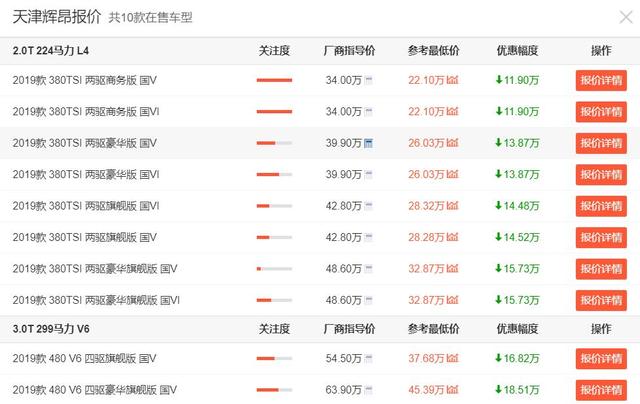
Task: Show price trend chart icon for 两驱商务版 国V 22.10万
Action: click(452, 80)
